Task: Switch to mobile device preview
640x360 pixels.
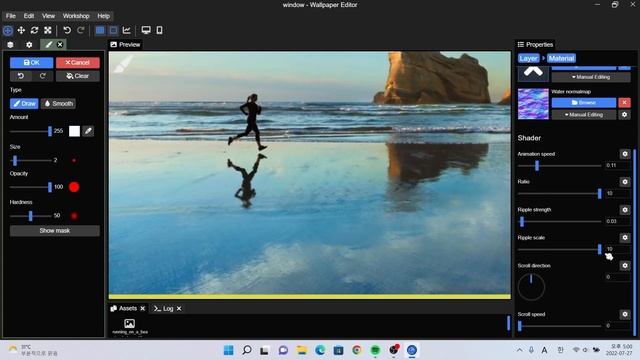Action: point(160,30)
